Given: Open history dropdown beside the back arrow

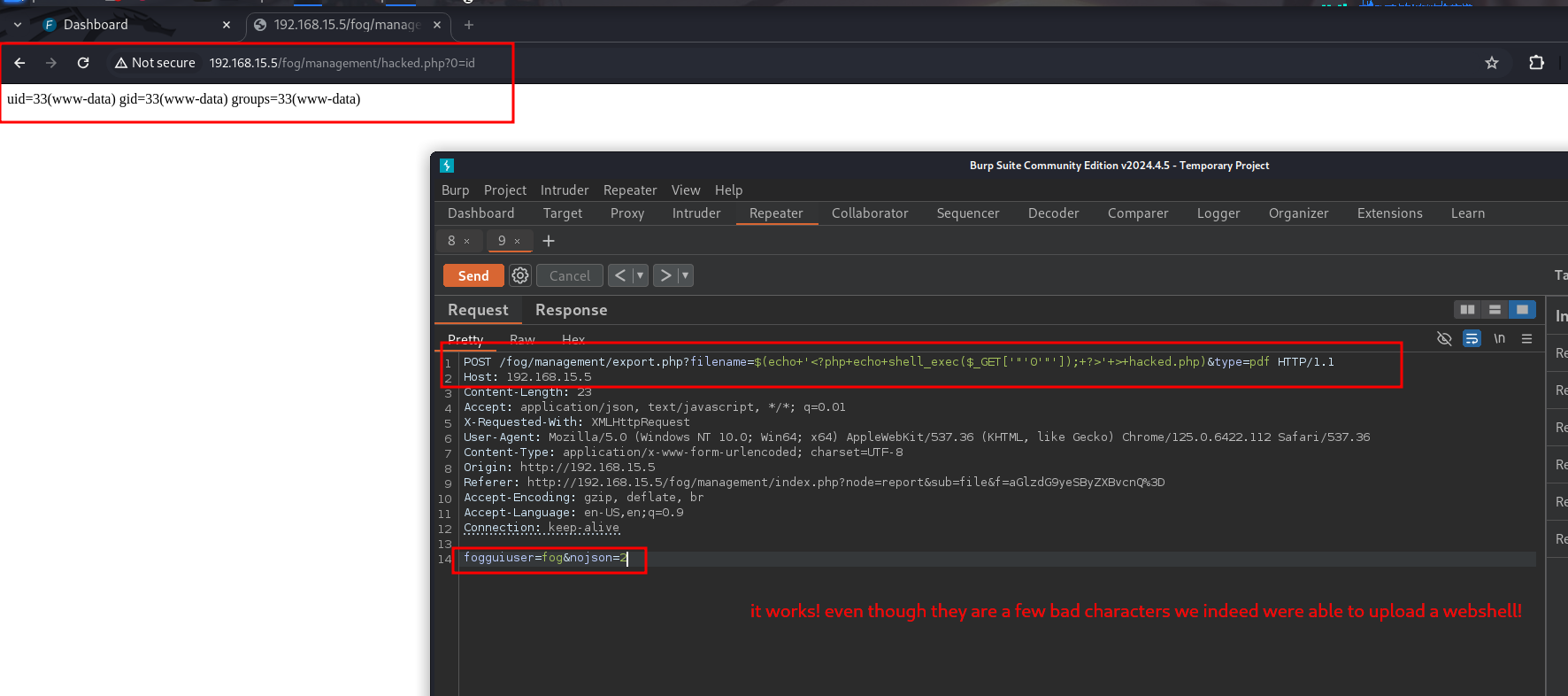Looking at the screenshot, I should coord(640,275).
